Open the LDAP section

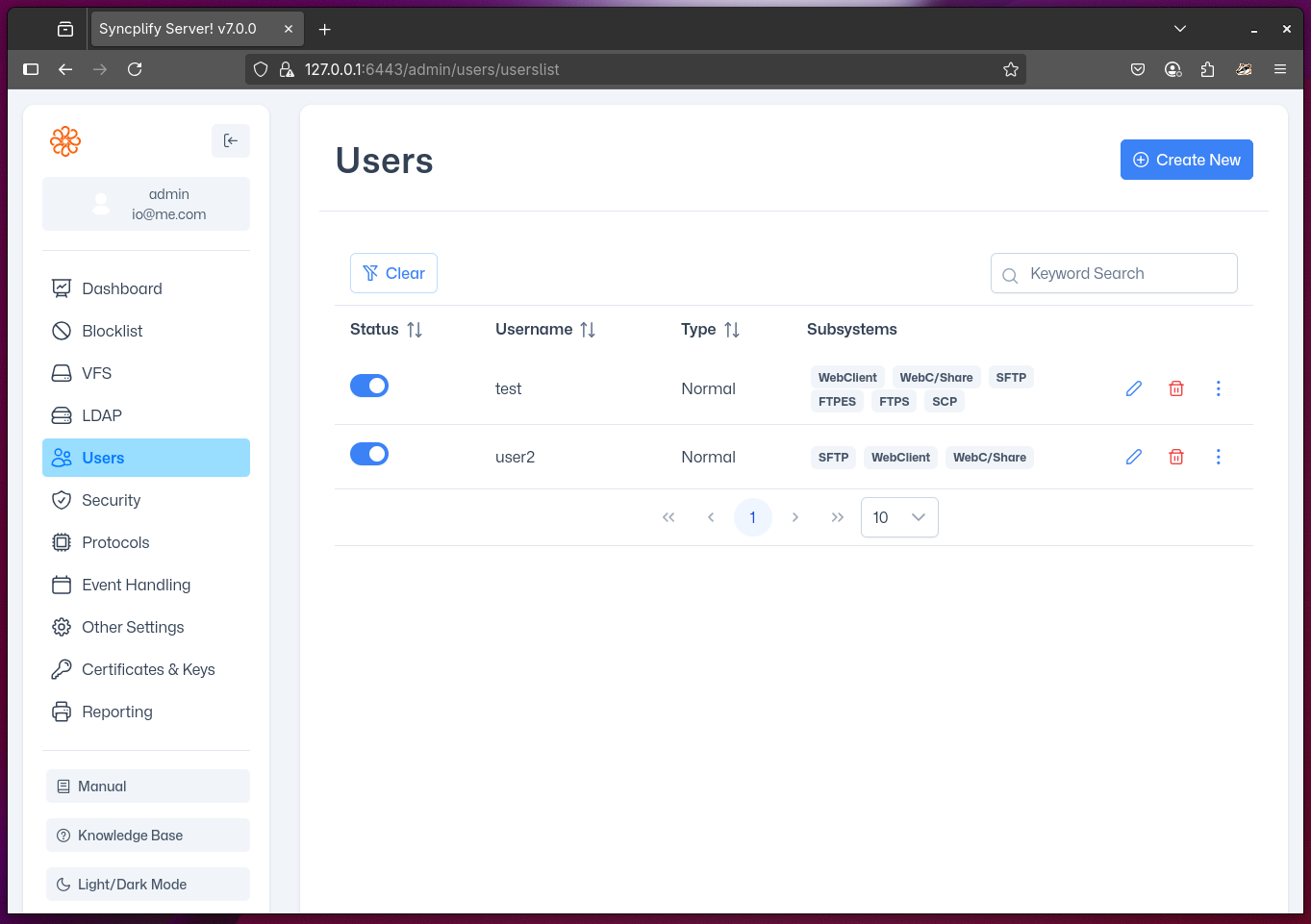(101, 415)
